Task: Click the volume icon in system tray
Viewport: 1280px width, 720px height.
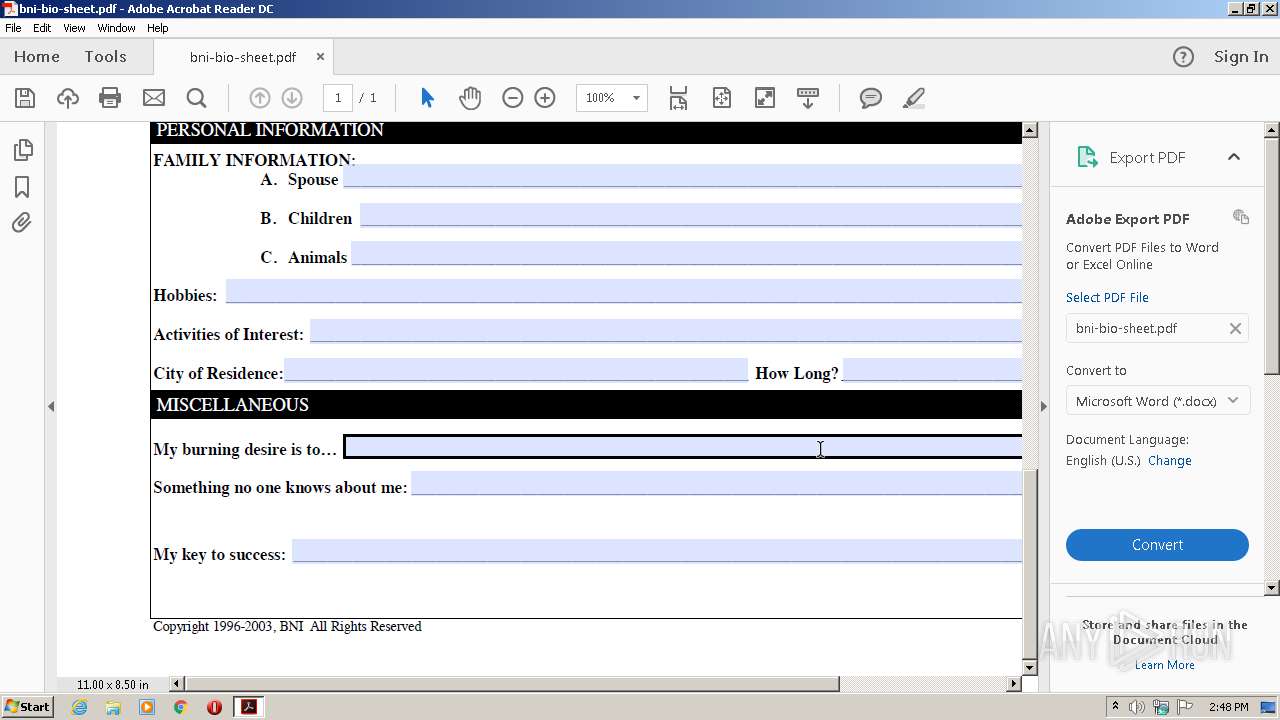Action: click(x=1137, y=707)
